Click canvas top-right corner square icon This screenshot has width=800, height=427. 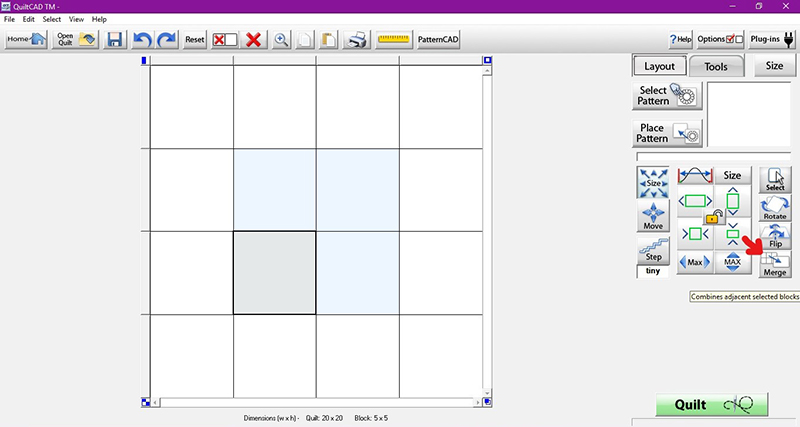487,60
